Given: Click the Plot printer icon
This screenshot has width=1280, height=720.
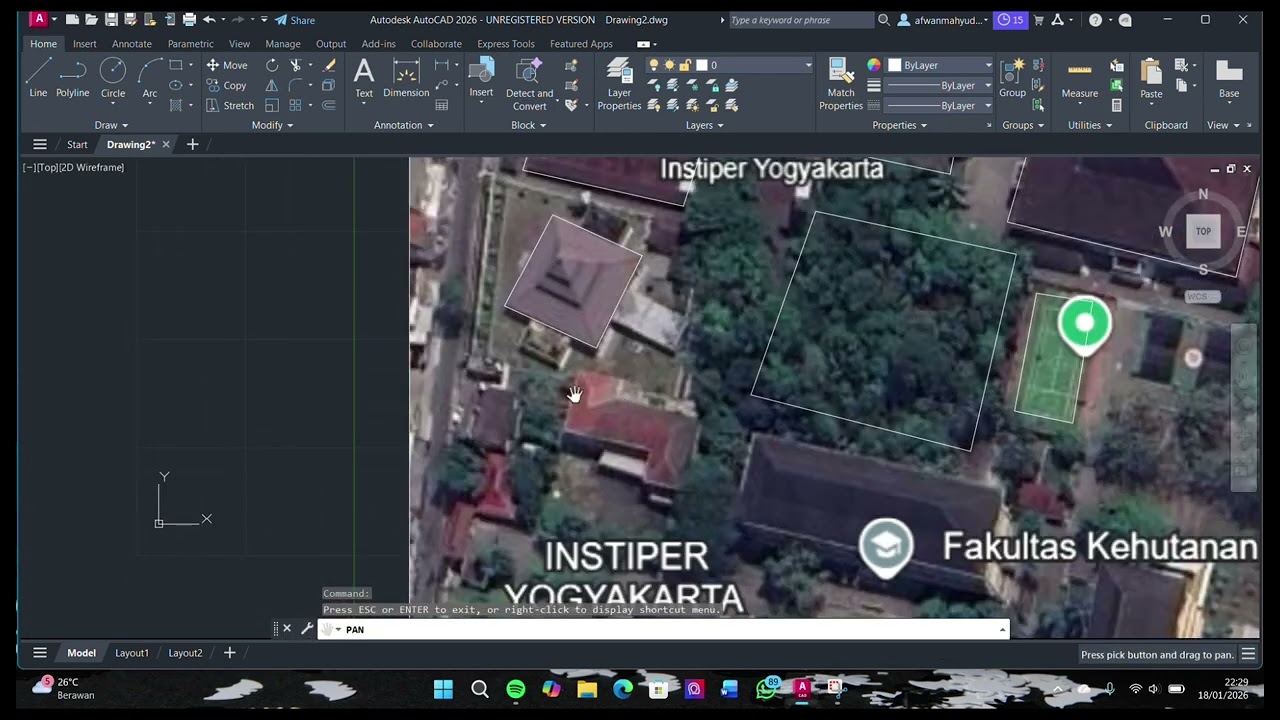Looking at the screenshot, I should [x=189, y=20].
